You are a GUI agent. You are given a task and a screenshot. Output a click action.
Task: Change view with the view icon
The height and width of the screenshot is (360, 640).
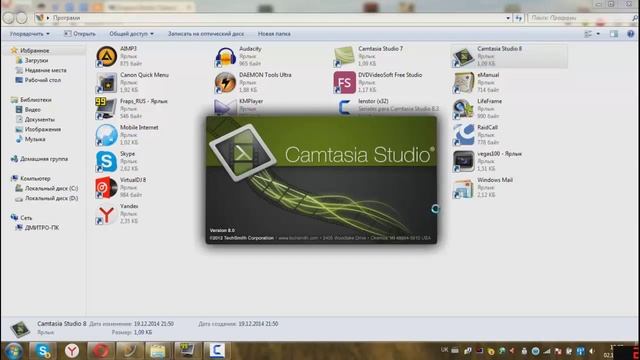coord(588,34)
